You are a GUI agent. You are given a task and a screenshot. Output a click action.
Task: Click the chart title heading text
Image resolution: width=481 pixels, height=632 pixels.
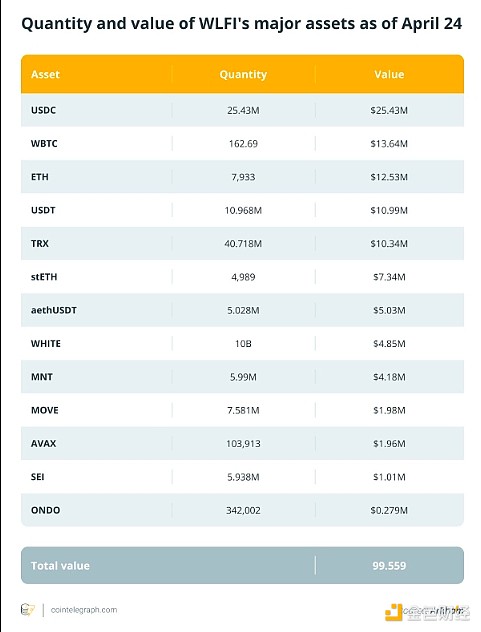coord(242,24)
